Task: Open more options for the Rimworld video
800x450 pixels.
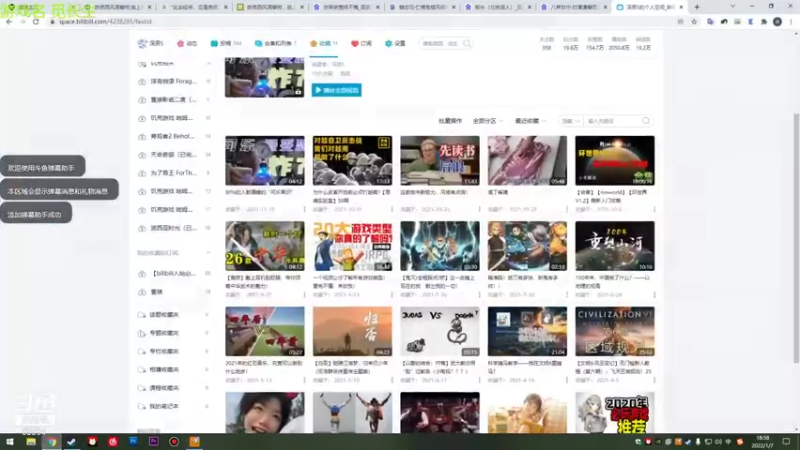Action: coord(654,209)
